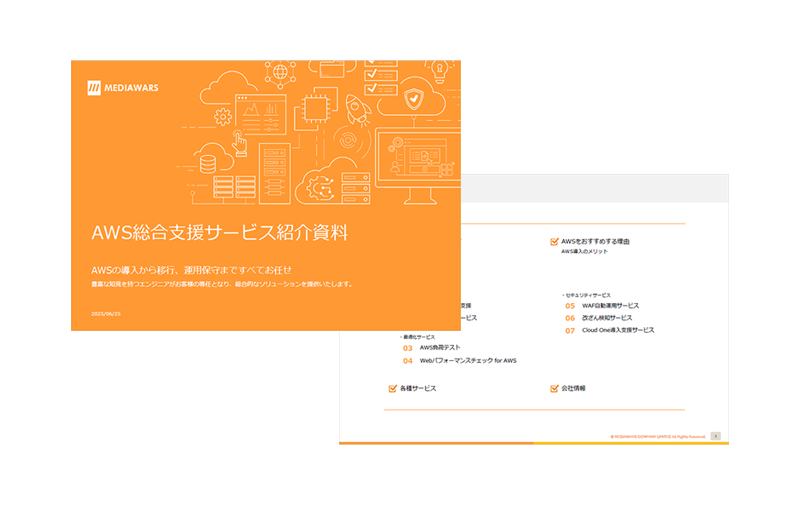Image resolution: width=800 pixels, height=505 pixels.
Task: Click the heading AWSをおすすめする理由
Action: coord(595,241)
